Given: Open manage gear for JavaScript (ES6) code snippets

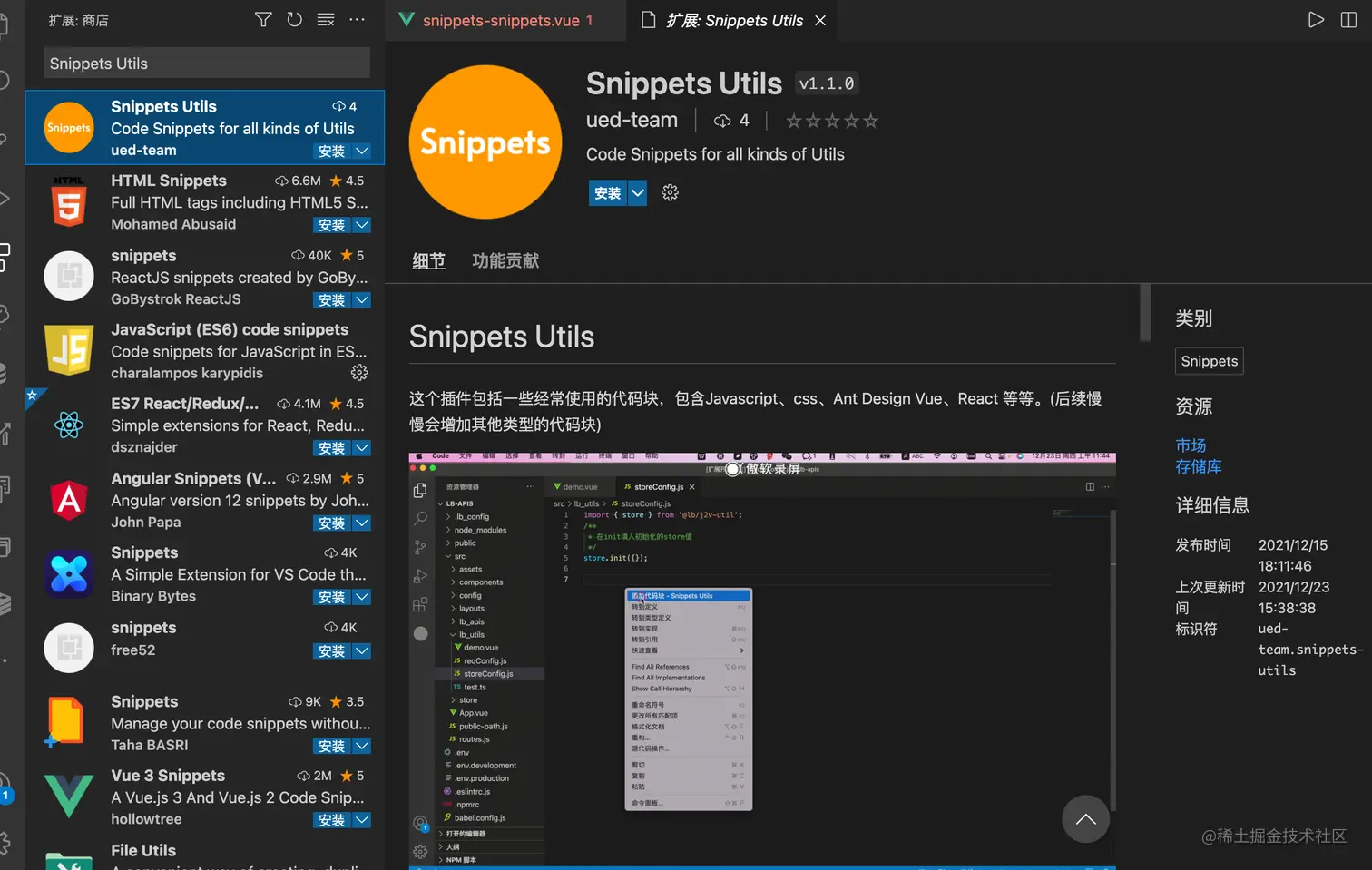Looking at the screenshot, I should (359, 373).
